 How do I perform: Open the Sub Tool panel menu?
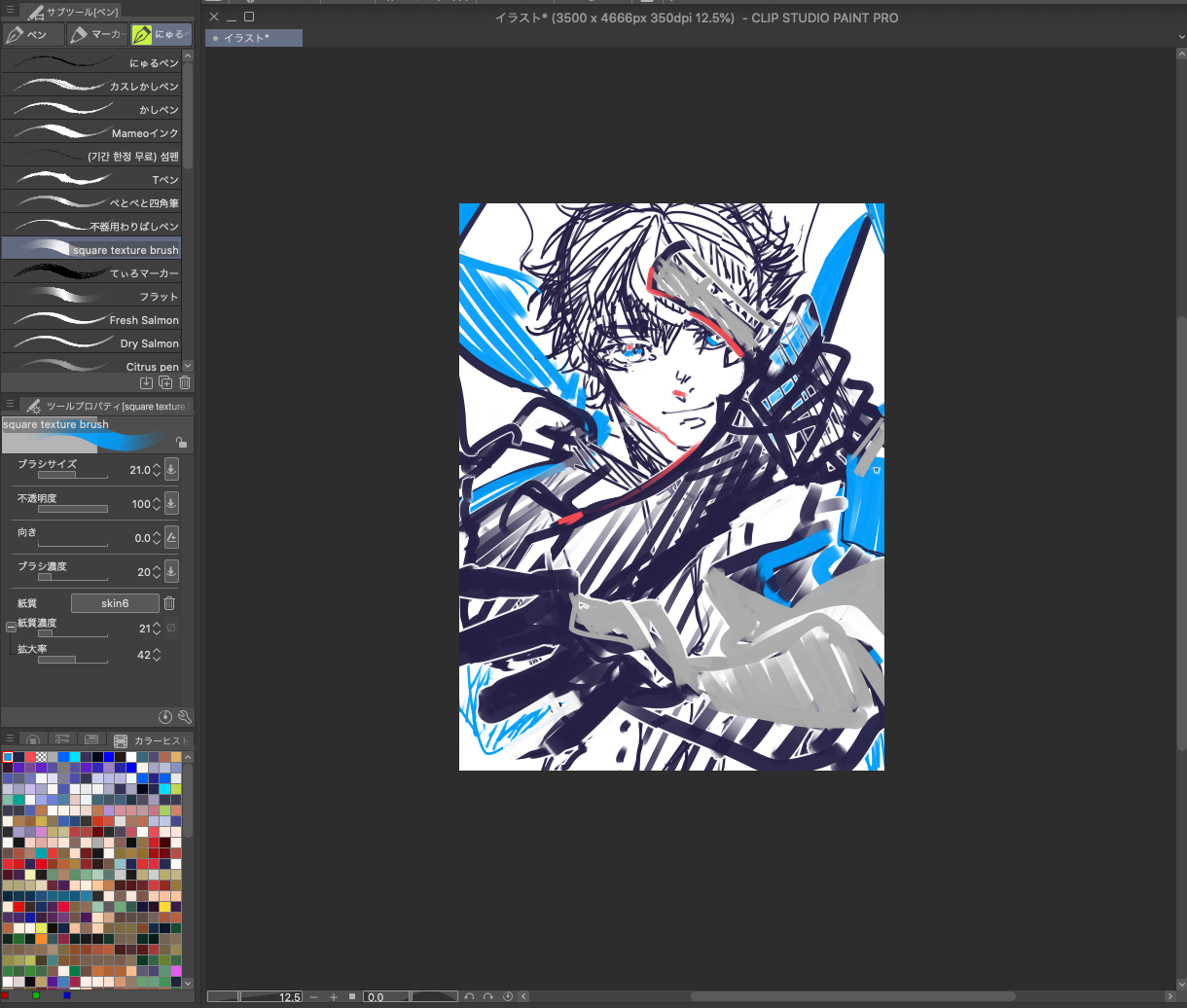tap(10, 12)
